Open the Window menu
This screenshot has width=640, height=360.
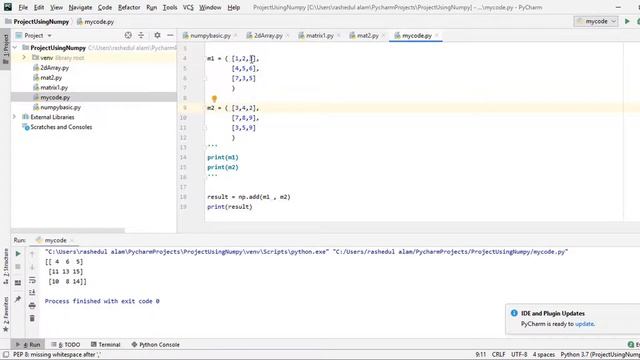tap(210, 7)
